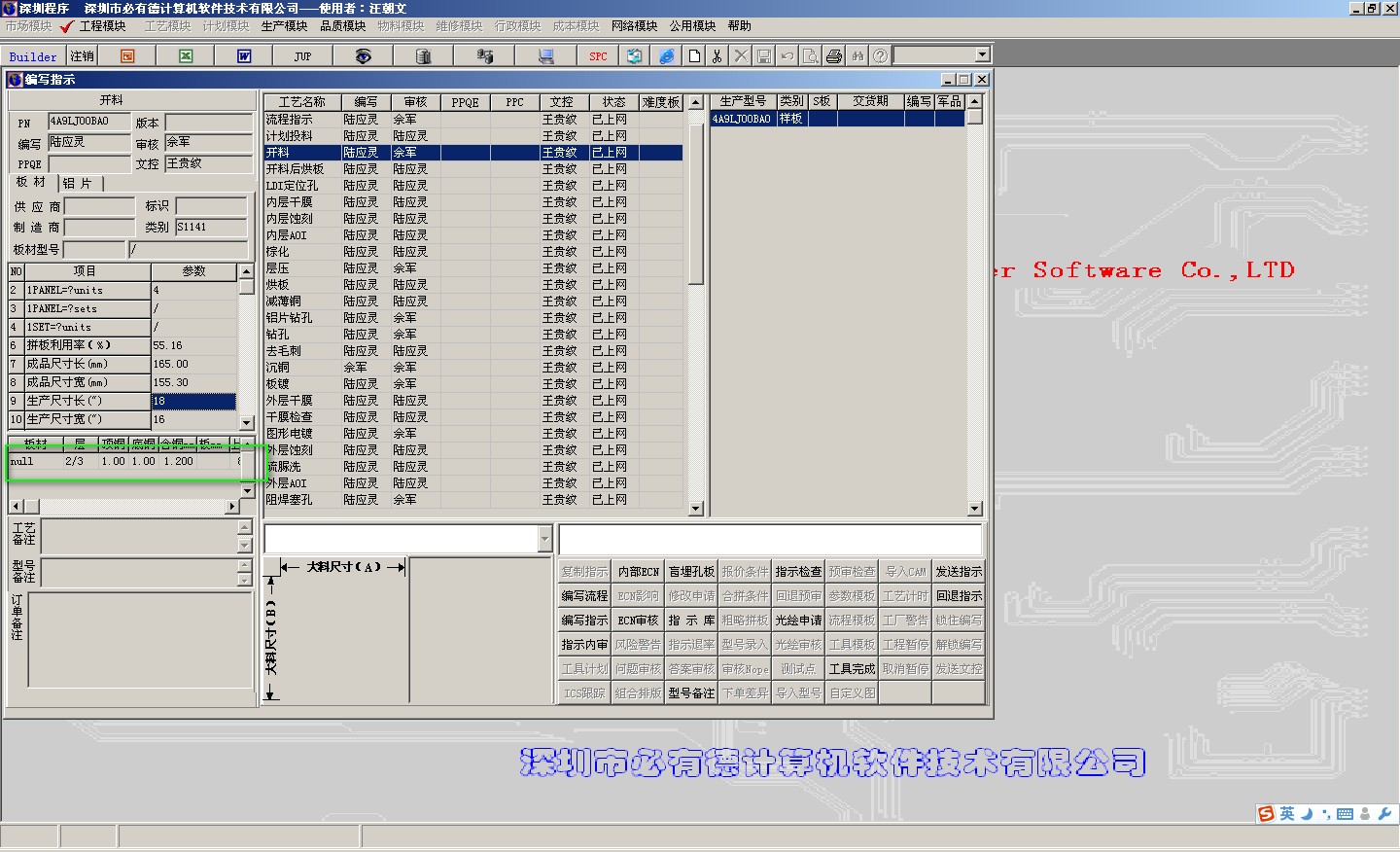
Task: Click the material table horizontal scroll right arrow
Action: pyautogui.click(x=231, y=507)
